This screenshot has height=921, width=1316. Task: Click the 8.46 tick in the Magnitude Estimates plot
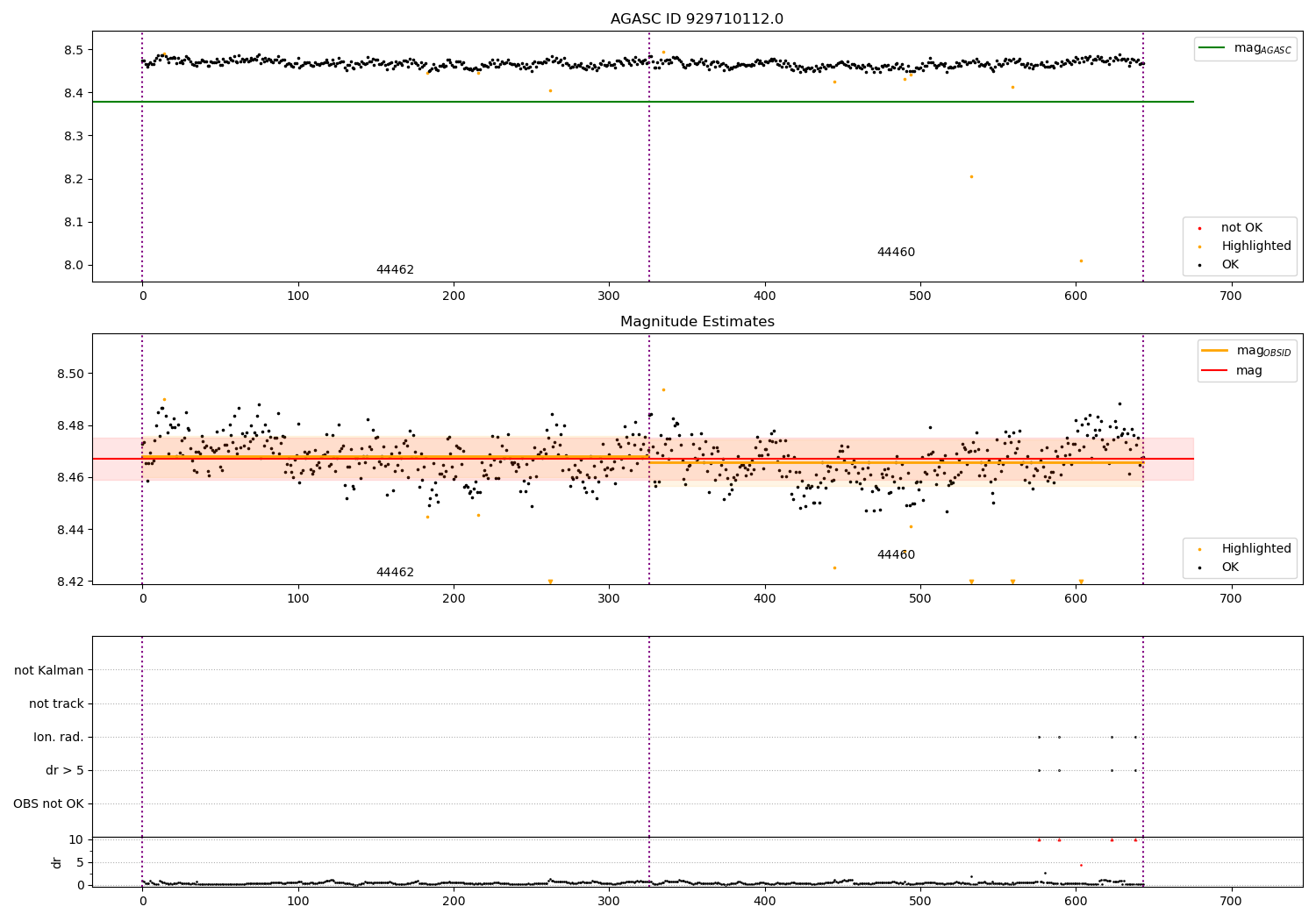click(x=70, y=478)
